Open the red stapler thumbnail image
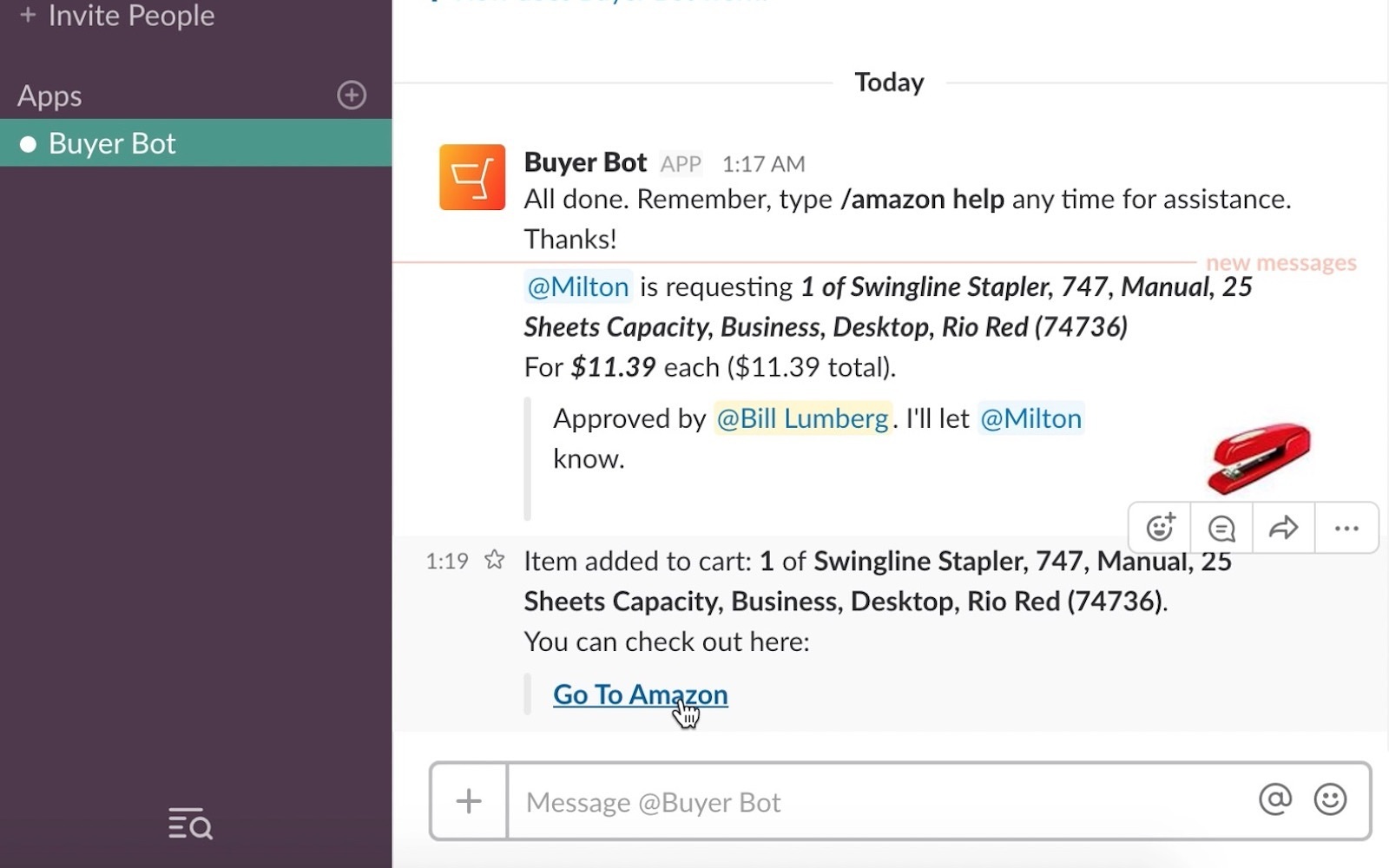Image resolution: width=1389 pixels, height=868 pixels. click(x=1259, y=457)
